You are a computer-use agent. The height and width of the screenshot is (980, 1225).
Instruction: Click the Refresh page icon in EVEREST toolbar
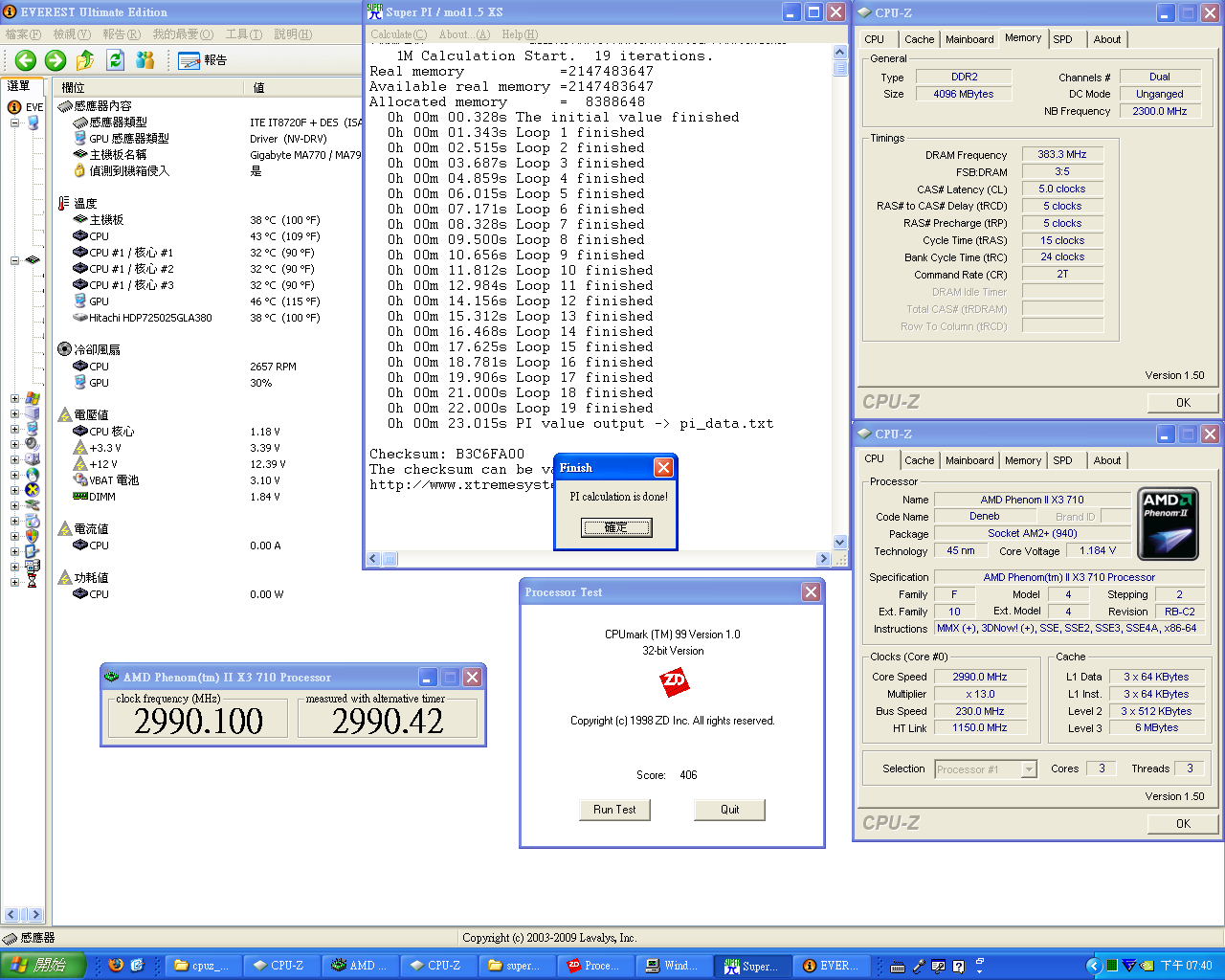(116, 60)
